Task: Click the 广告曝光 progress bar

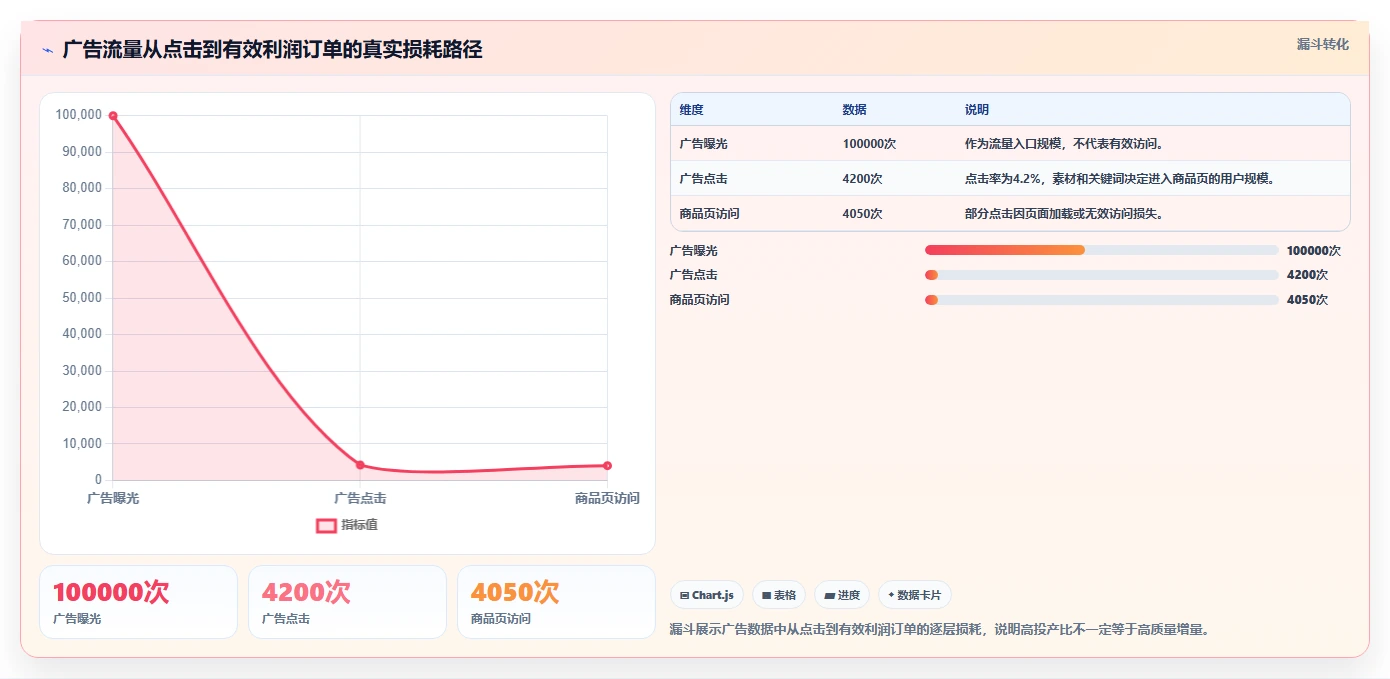Action: 1102,250
